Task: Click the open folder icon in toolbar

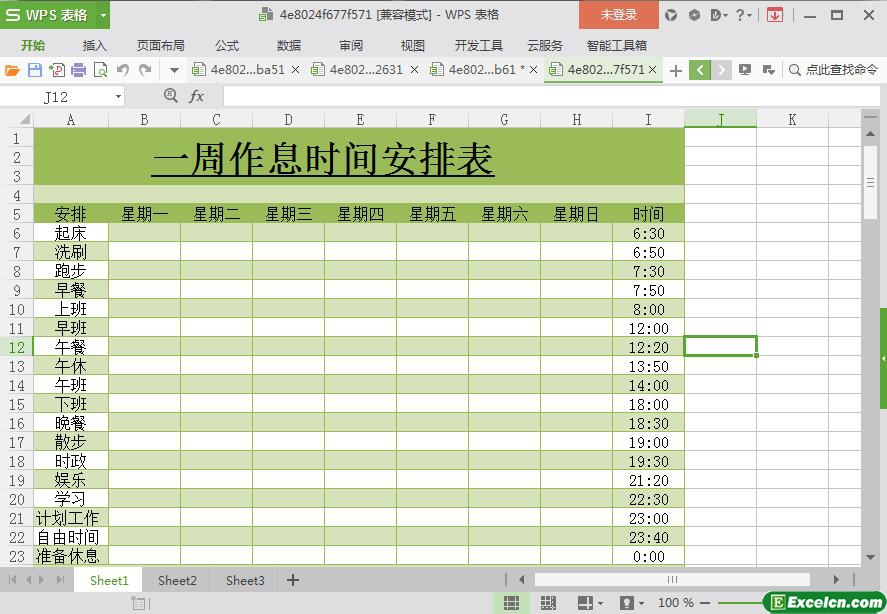Action: (12, 70)
